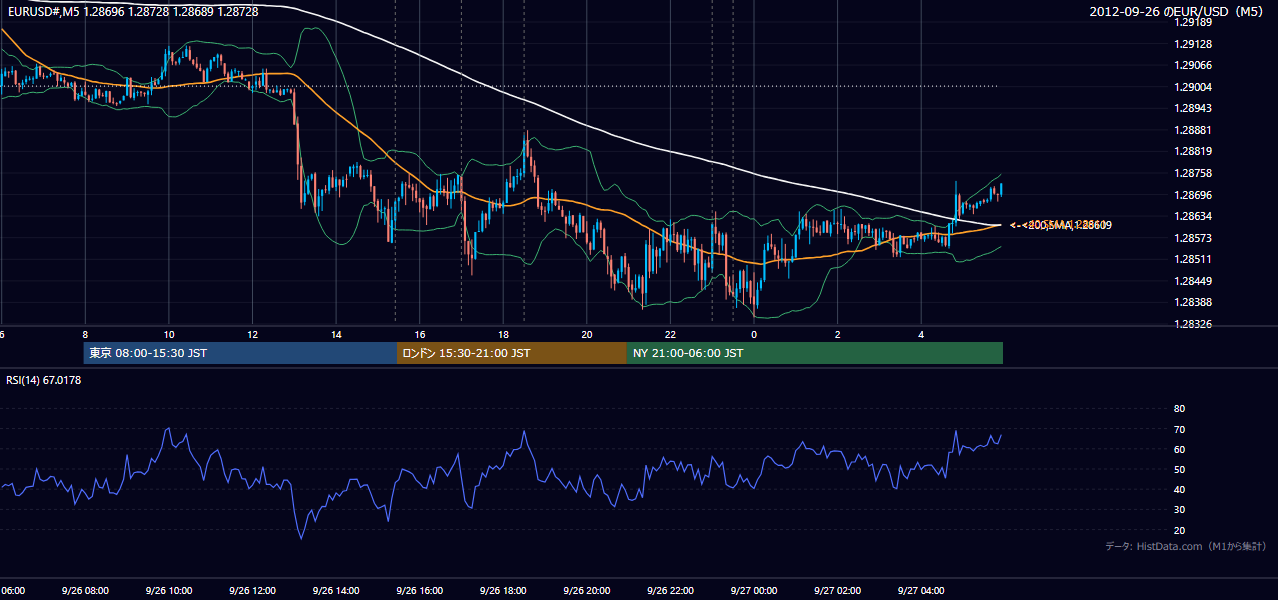Click the 9/26 14:00 bottom time label
1278x600 pixels.
(x=336, y=590)
